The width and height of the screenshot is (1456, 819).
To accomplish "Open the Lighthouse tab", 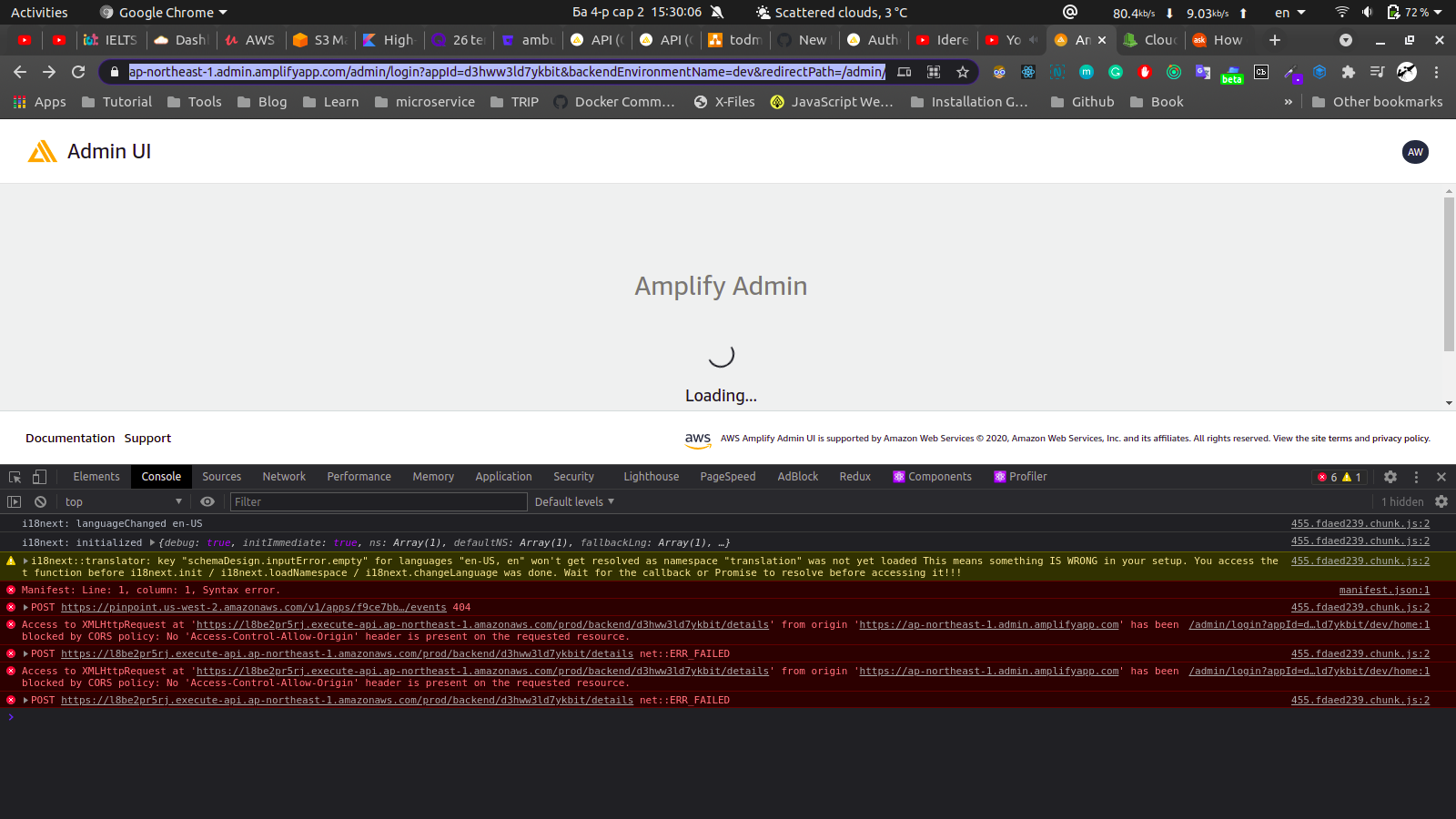I will point(652,477).
